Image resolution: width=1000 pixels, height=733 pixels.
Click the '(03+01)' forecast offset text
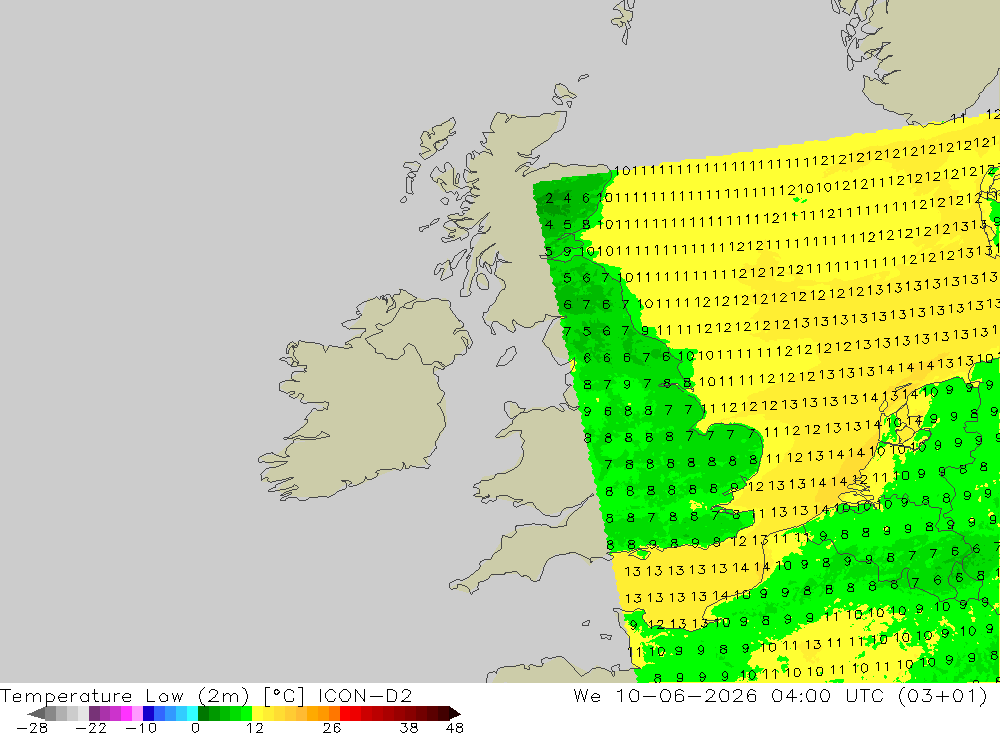coord(943,695)
